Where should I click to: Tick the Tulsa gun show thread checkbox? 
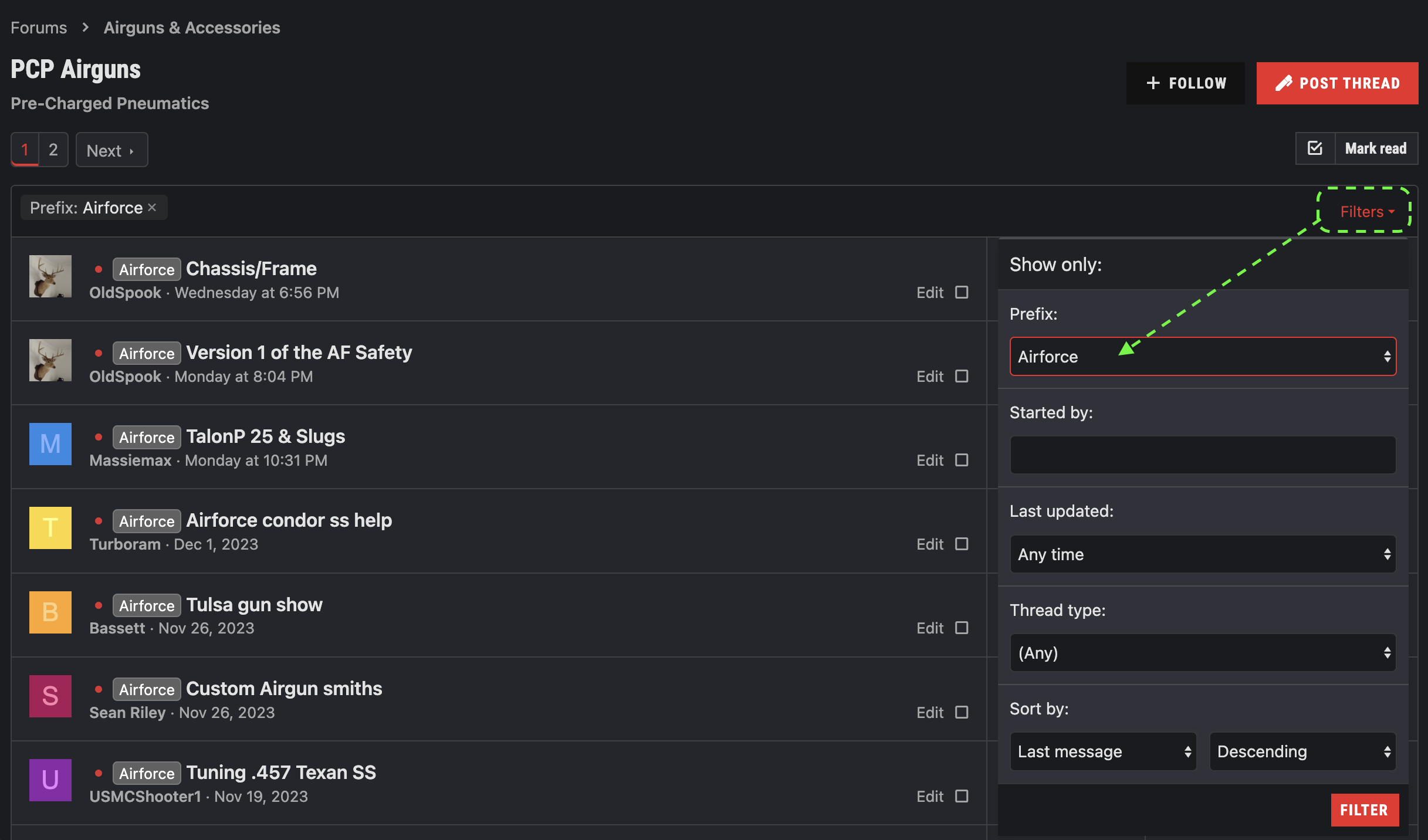962,628
